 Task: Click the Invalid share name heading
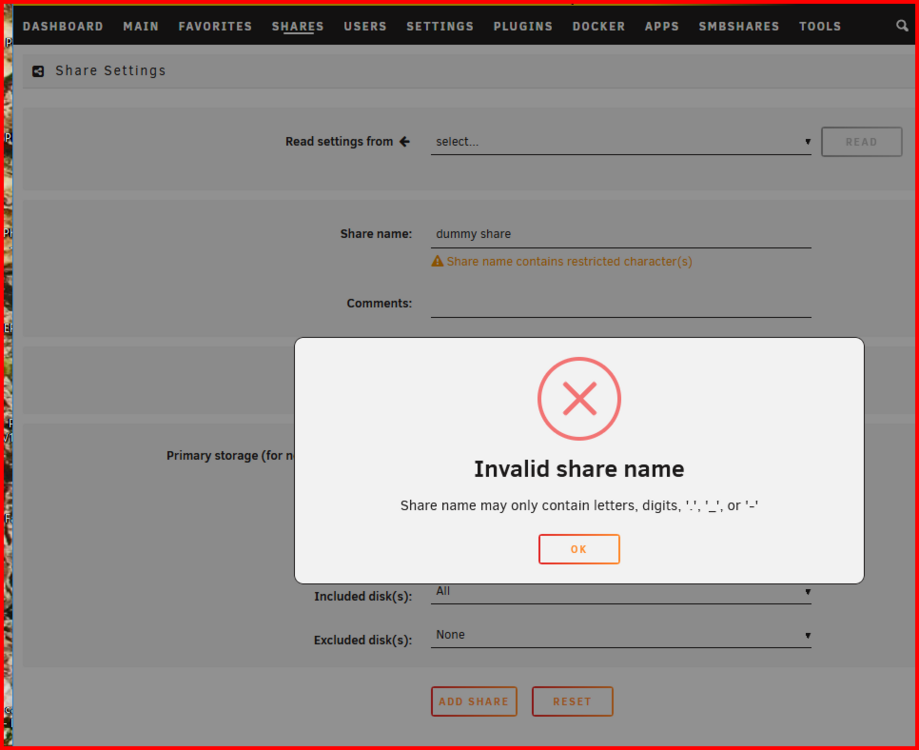click(x=579, y=469)
